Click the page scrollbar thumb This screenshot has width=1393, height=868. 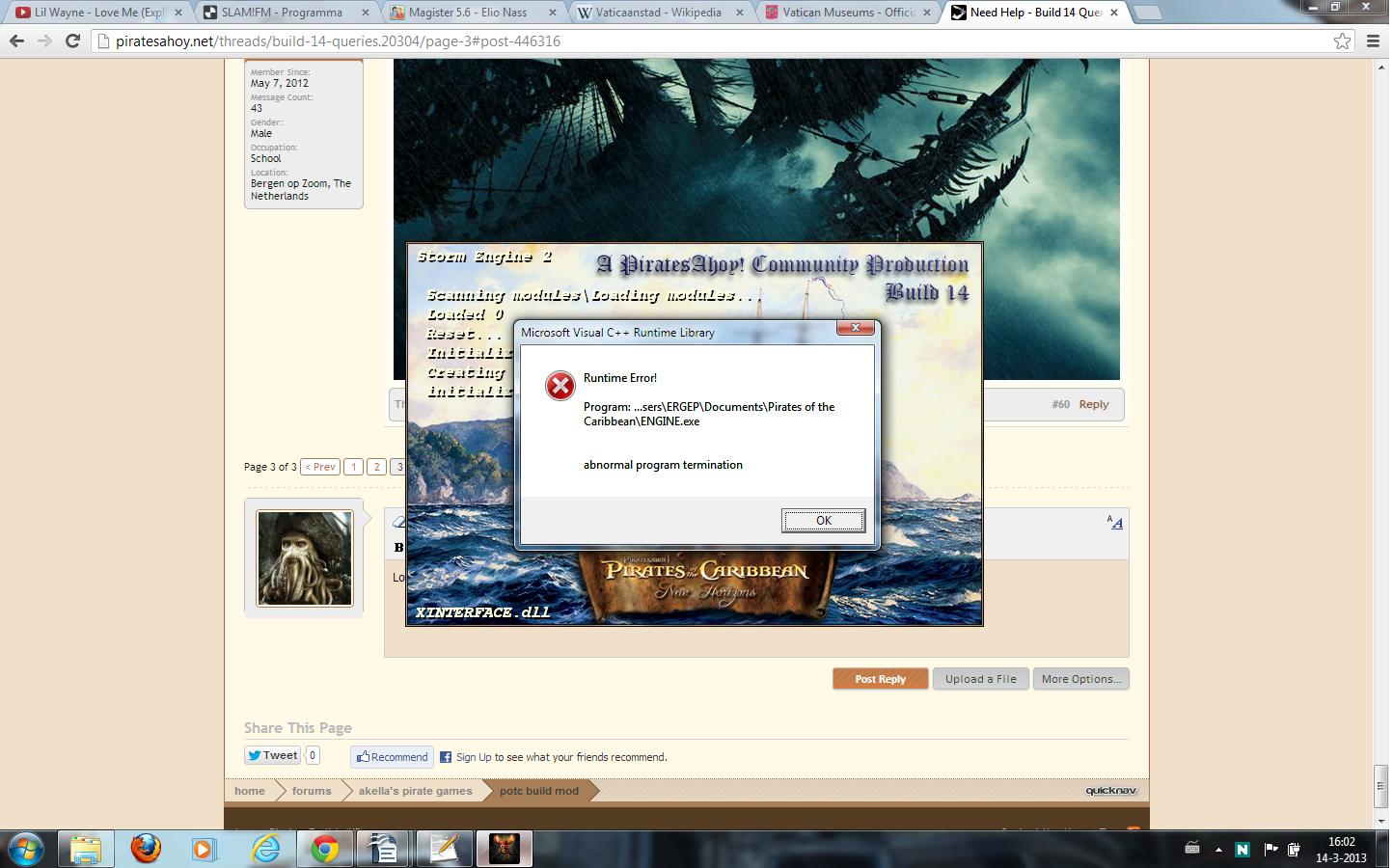coord(1381,787)
